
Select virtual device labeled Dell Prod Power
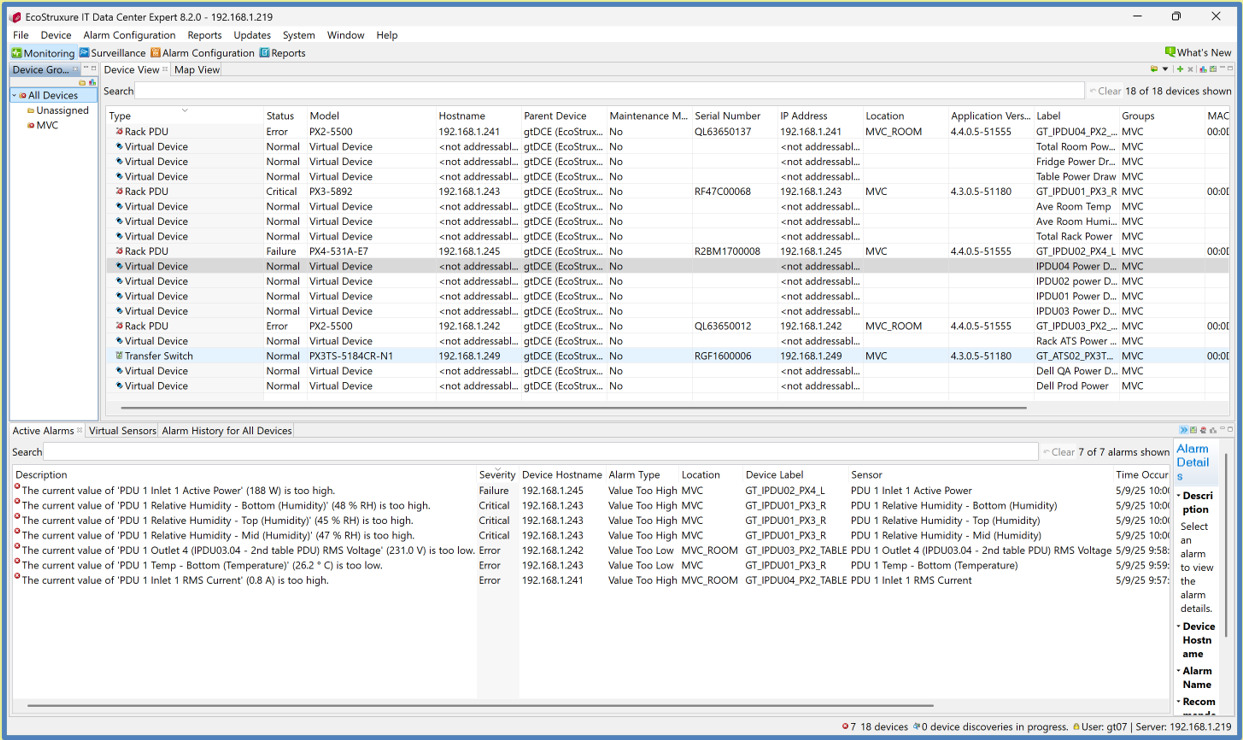(x=668, y=386)
